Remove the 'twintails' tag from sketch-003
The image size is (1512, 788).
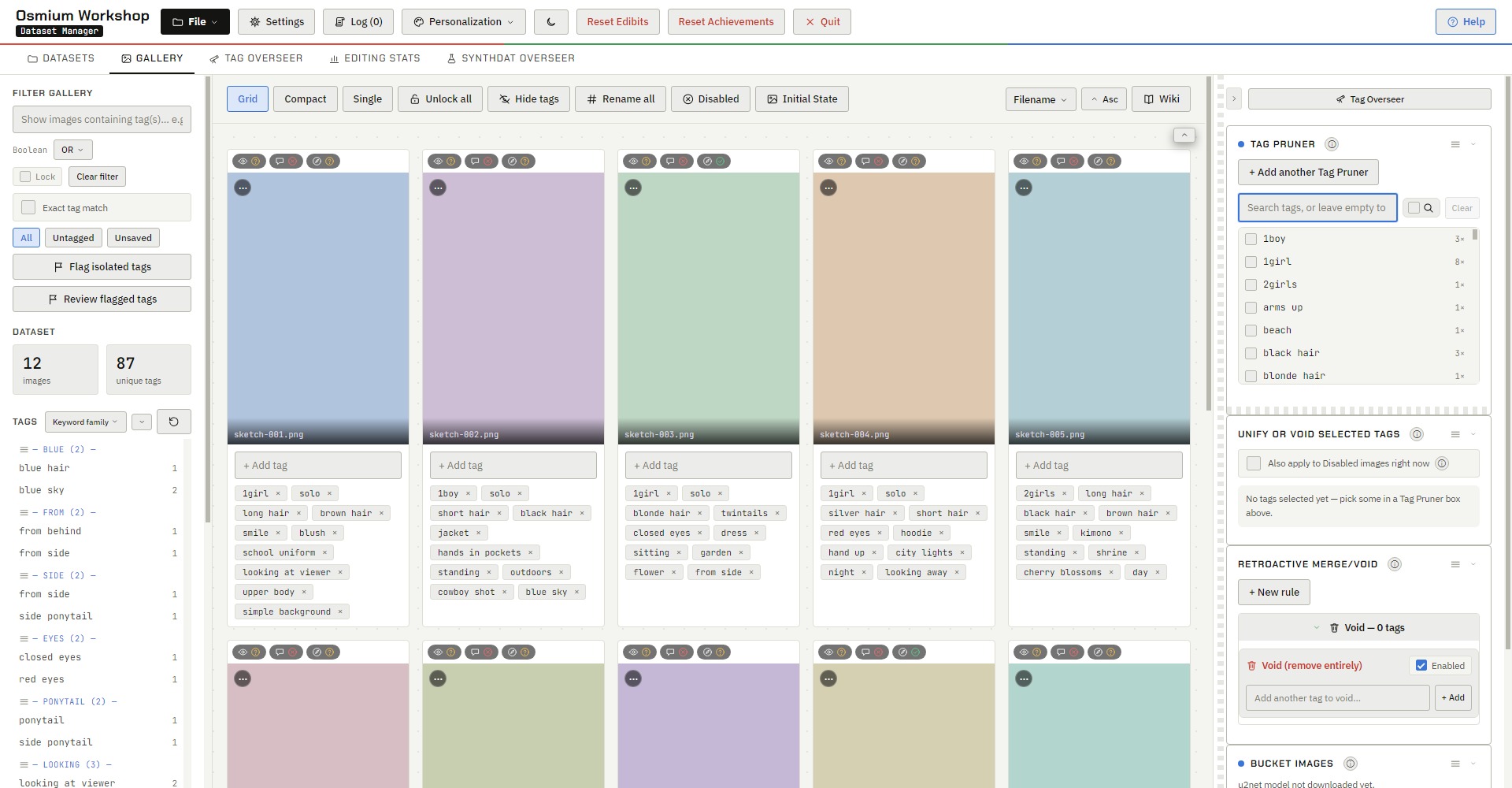click(x=777, y=513)
